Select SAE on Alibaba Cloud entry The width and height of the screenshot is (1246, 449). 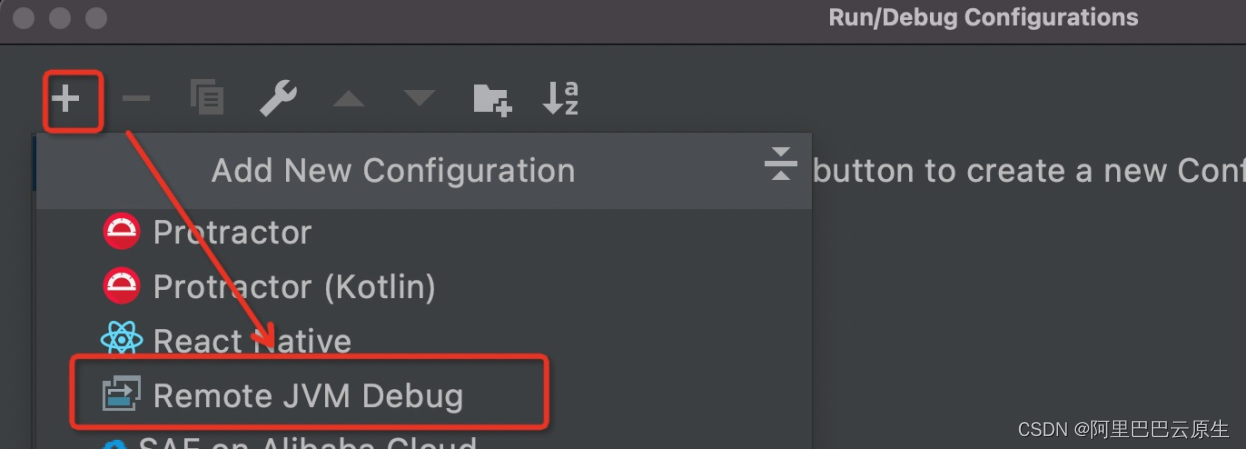pyautogui.click(x=308, y=443)
